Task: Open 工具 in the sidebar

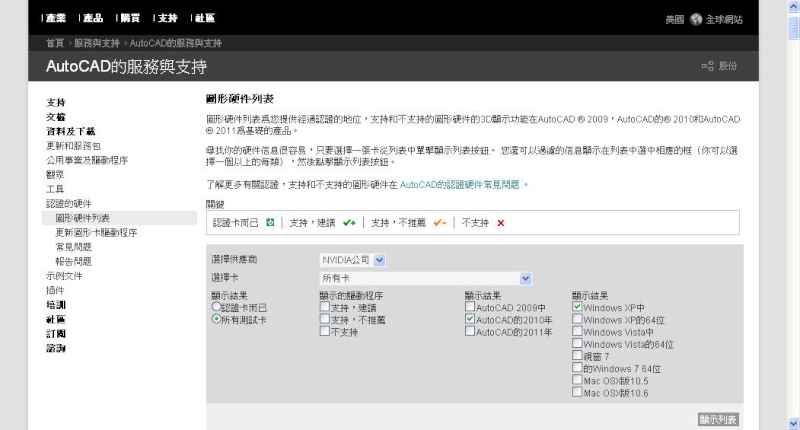Action: (55, 189)
